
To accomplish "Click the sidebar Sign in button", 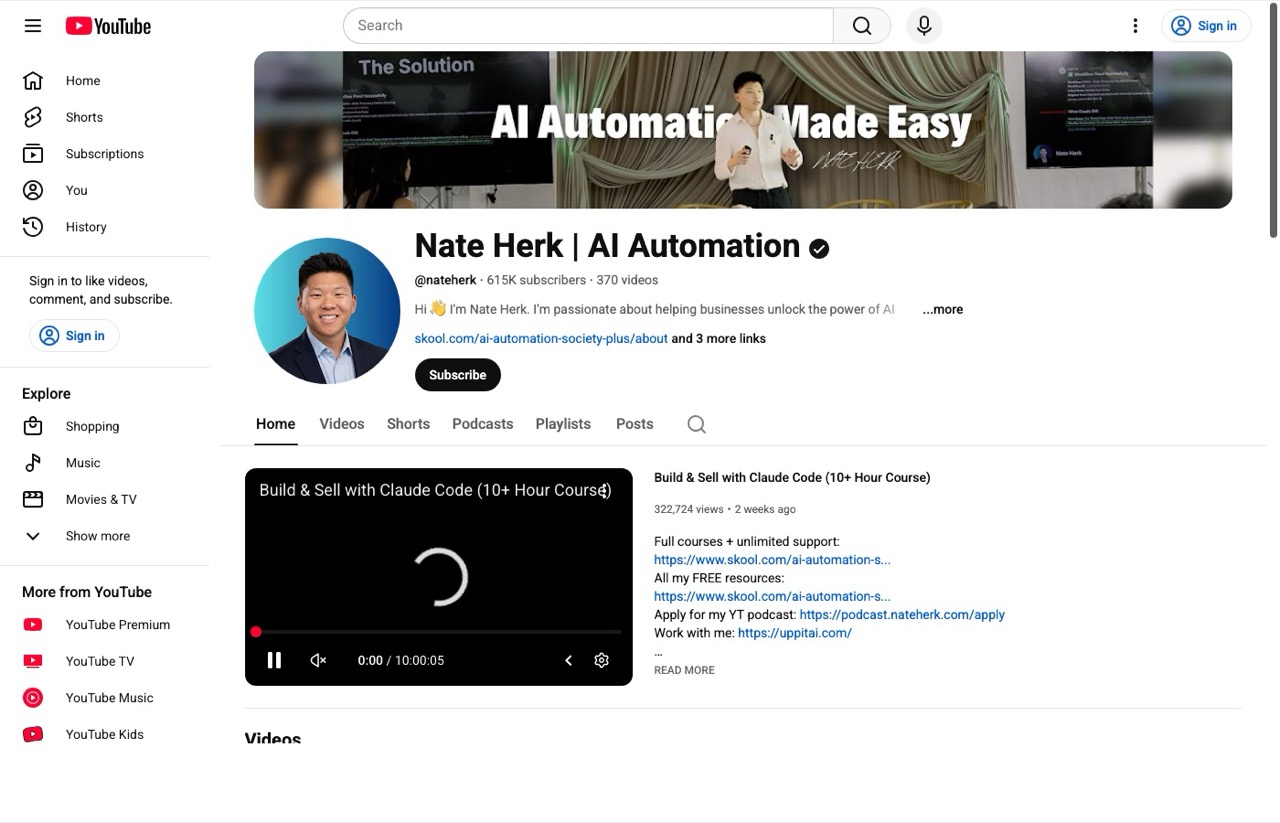I will point(74,336).
